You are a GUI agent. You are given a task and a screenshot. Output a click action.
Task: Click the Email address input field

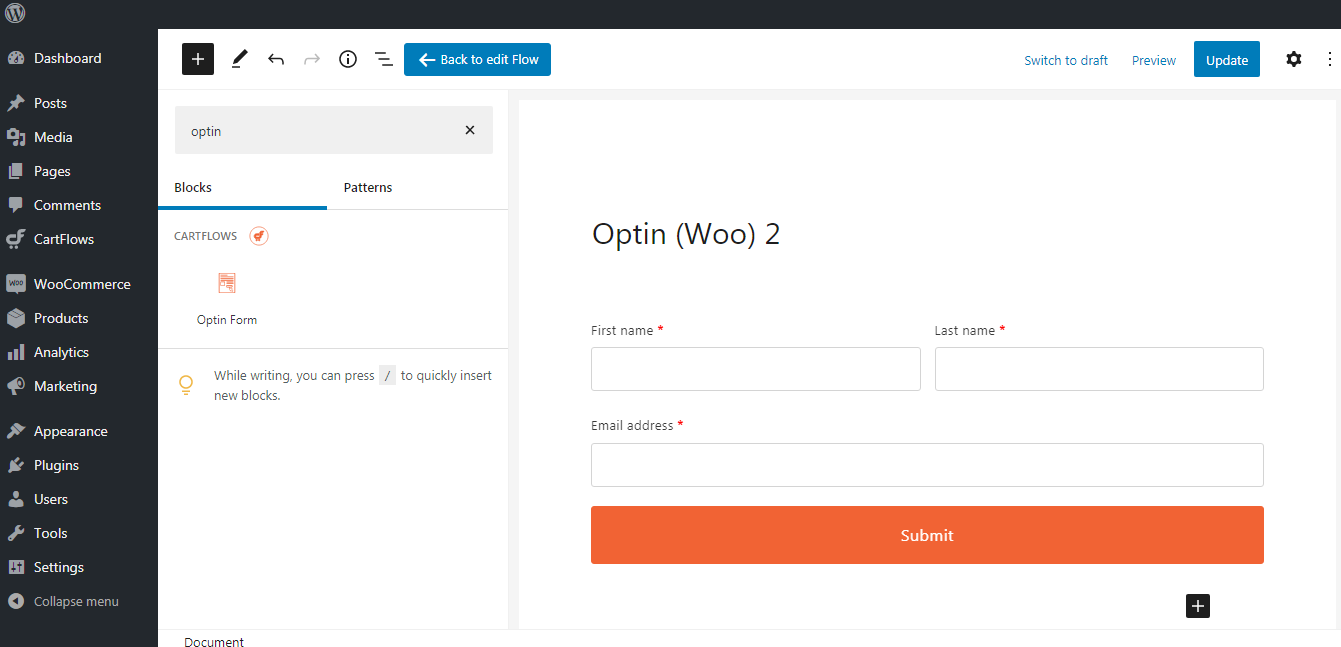[927, 465]
